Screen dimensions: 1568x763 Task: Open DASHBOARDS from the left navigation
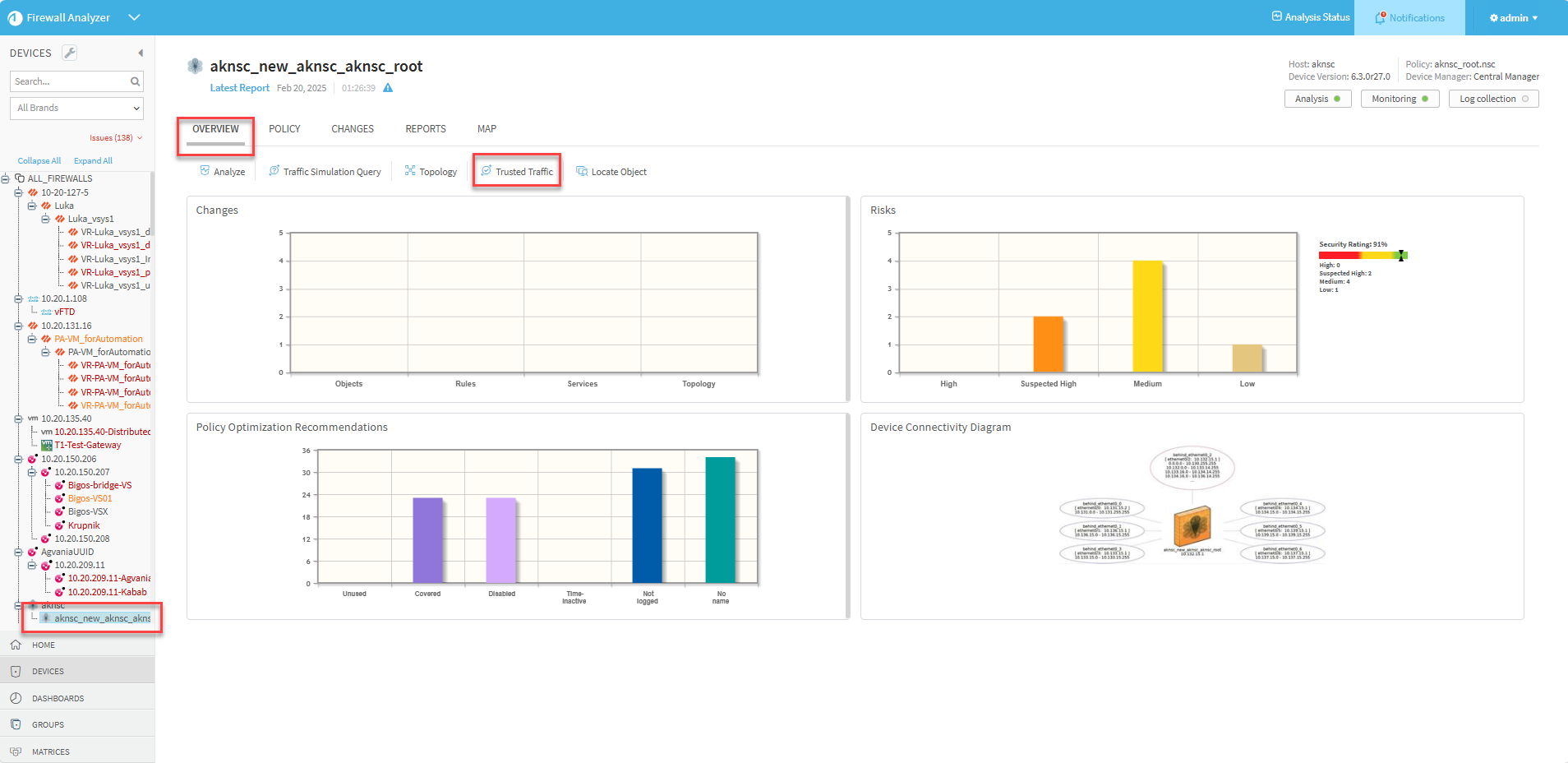click(58, 699)
